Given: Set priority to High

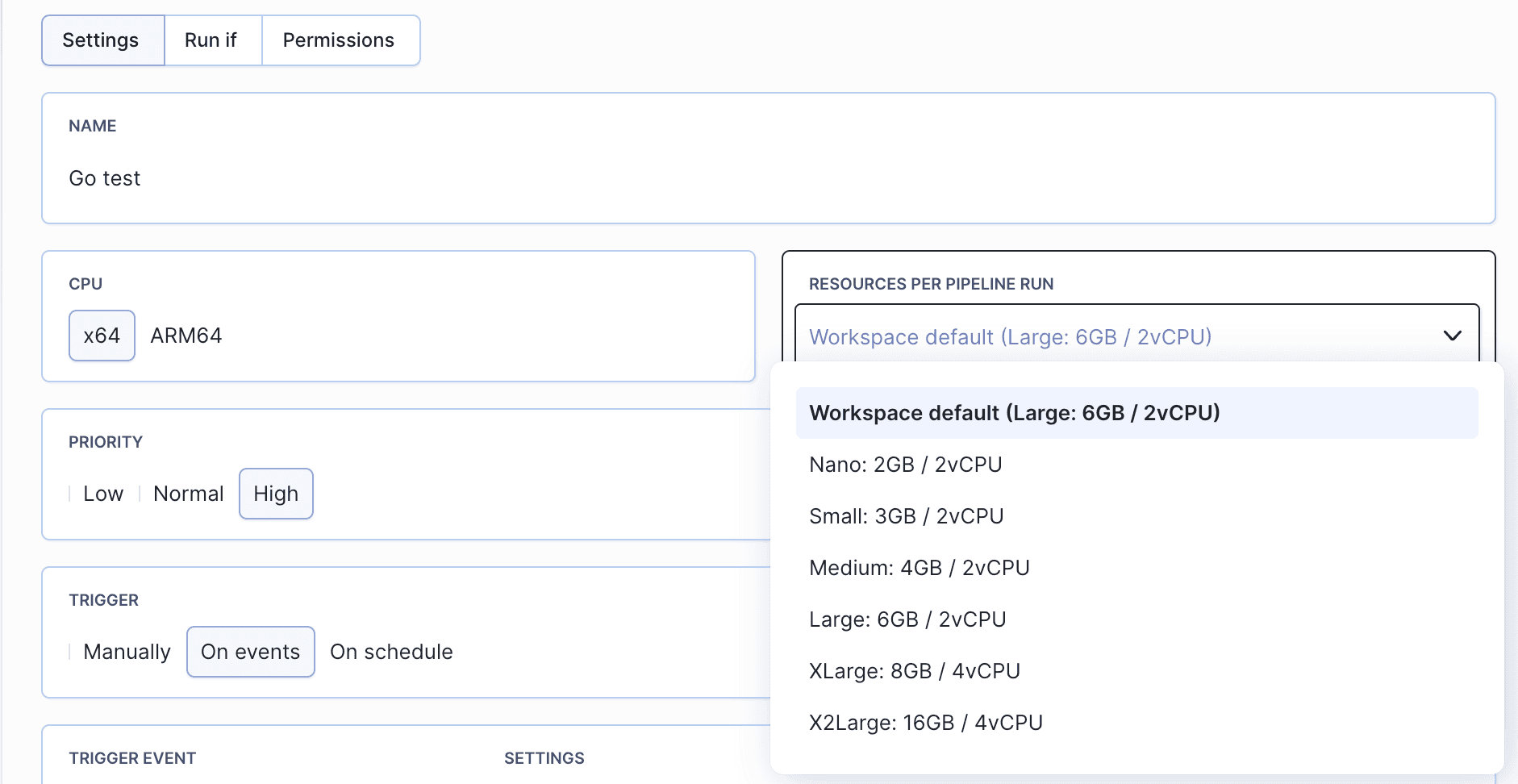Looking at the screenshot, I should pyautogui.click(x=276, y=494).
